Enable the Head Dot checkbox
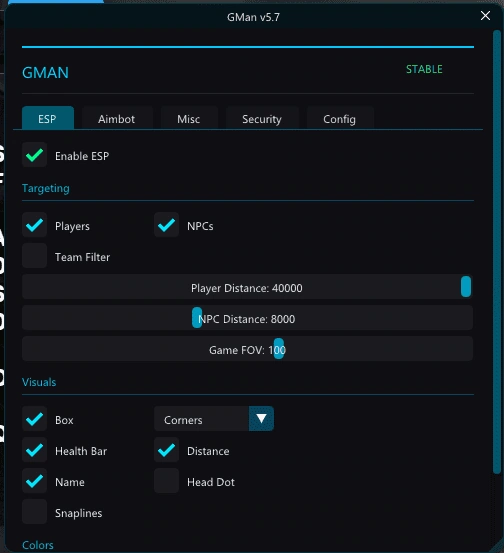The image size is (504, 553). pos(166,481)
